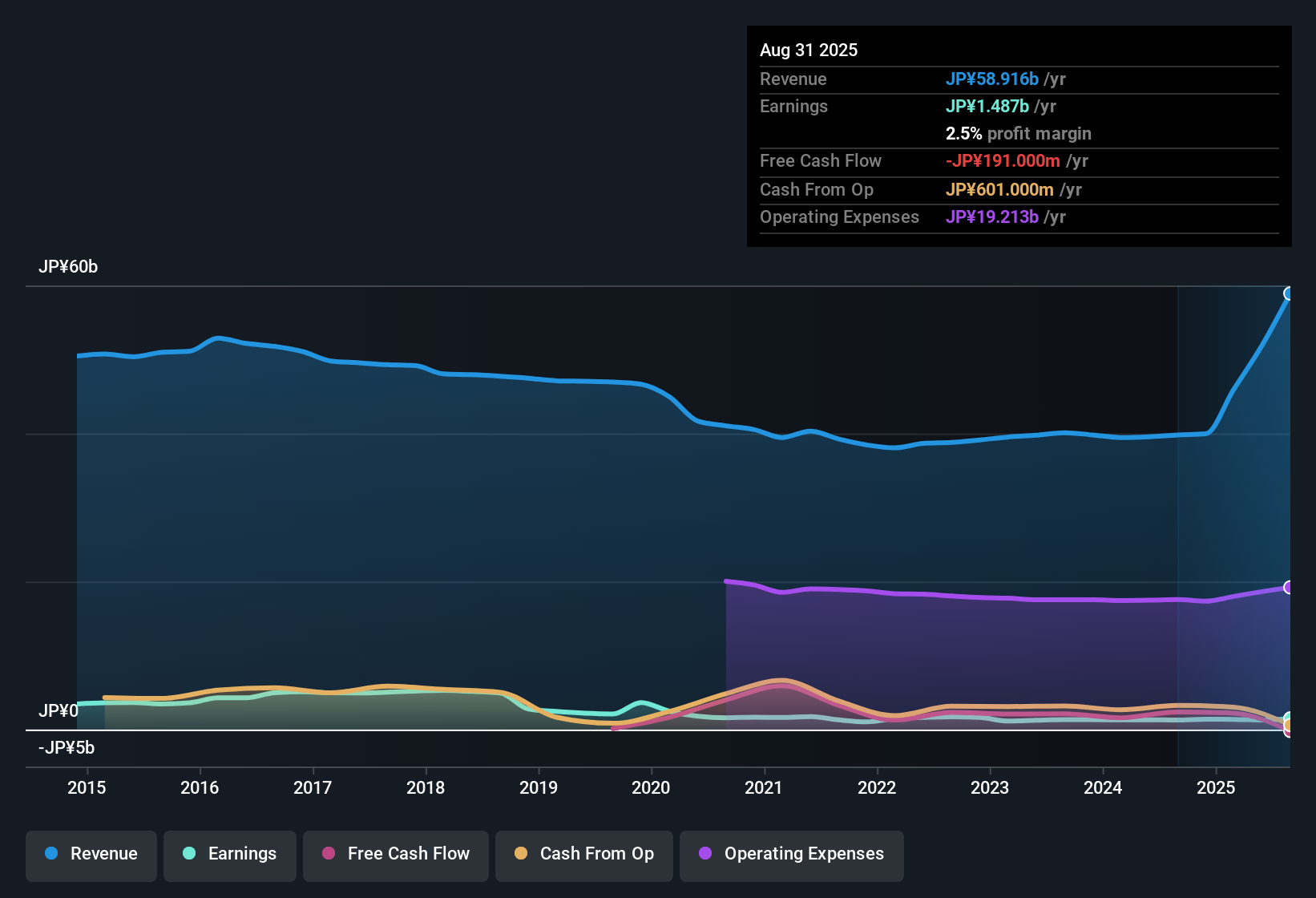The height and width of the screenshot is (898, 1316).
Task: Toggle the Cash From Op legend button
Action: (x=584, y=854)
